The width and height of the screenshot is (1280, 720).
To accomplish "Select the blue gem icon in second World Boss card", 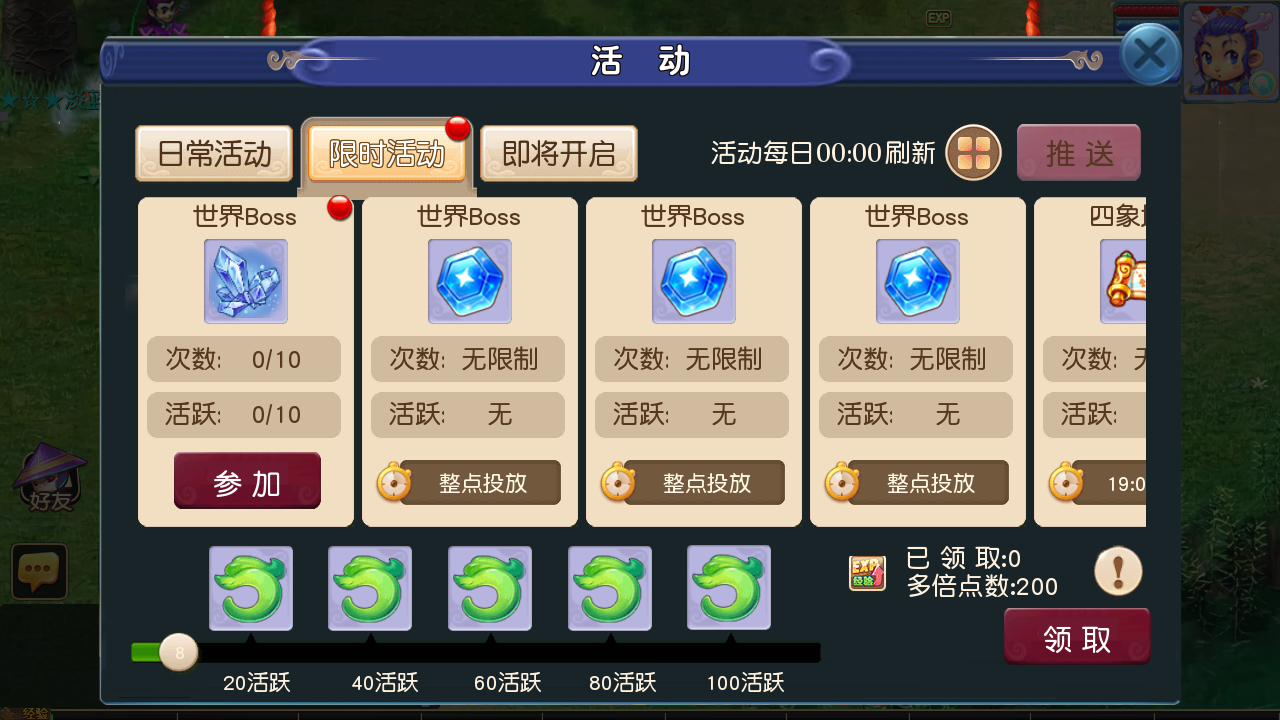I will tap(470, 281).
